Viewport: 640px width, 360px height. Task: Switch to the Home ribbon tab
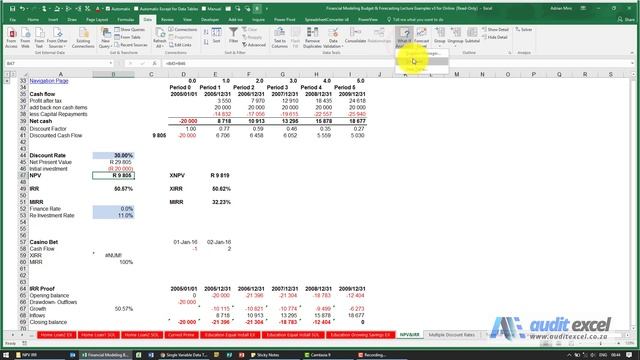tap(33, 19)
